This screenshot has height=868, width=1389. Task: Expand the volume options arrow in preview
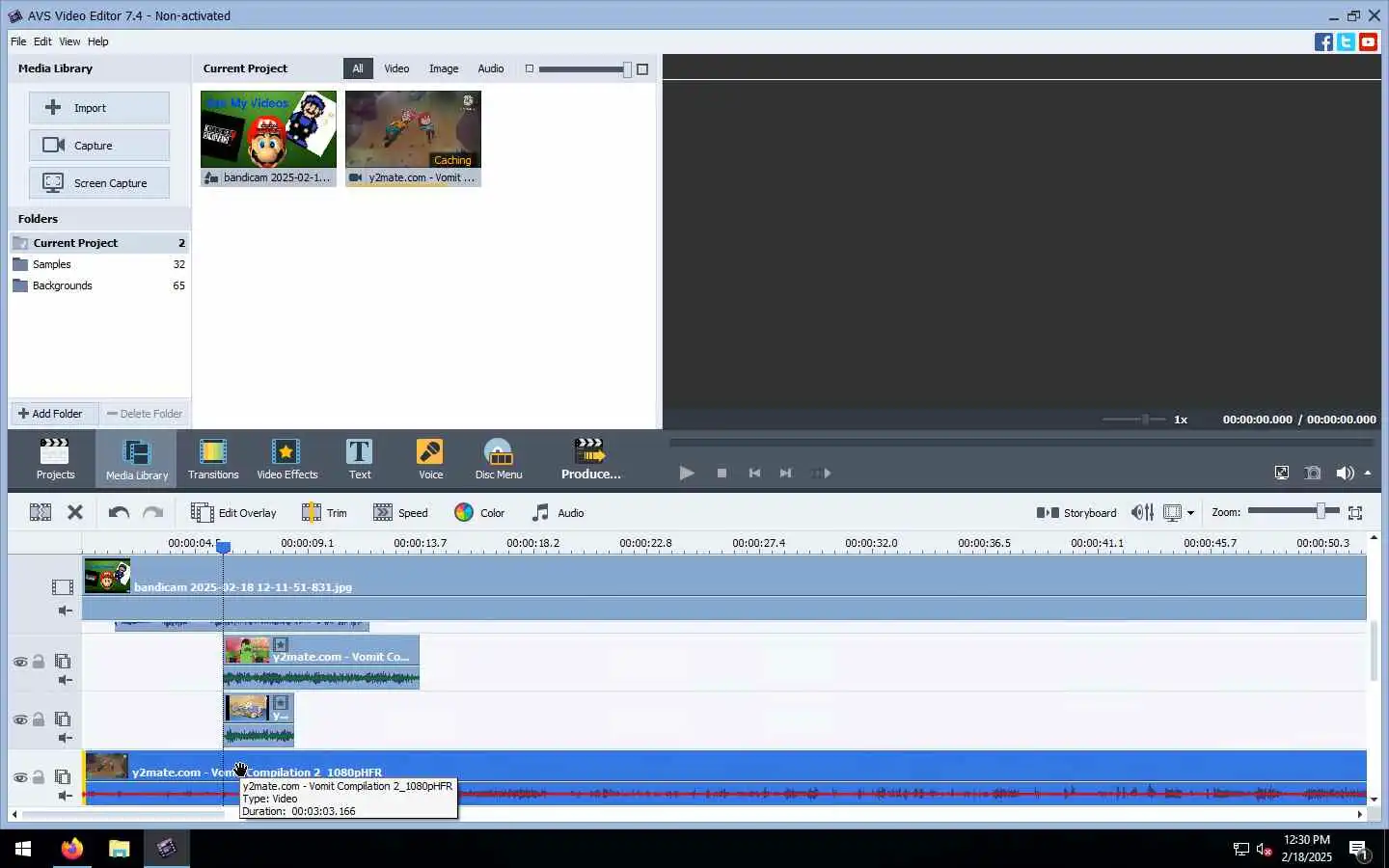(x=1367, y=473)
